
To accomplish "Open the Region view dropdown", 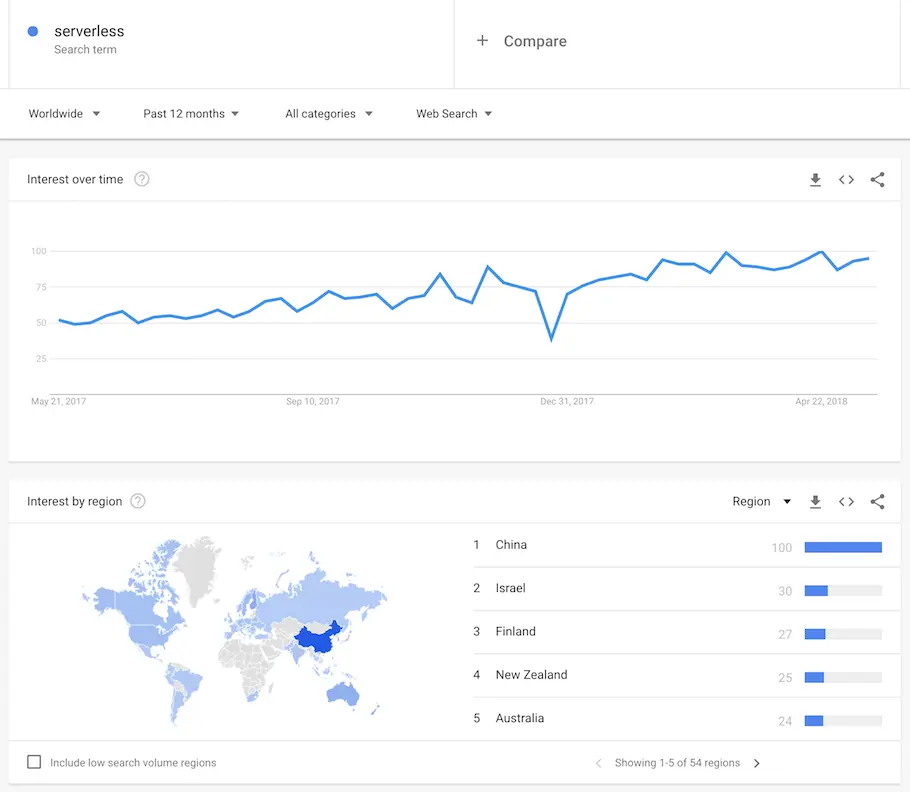I will pyautogui.click(x=761, y=501).
